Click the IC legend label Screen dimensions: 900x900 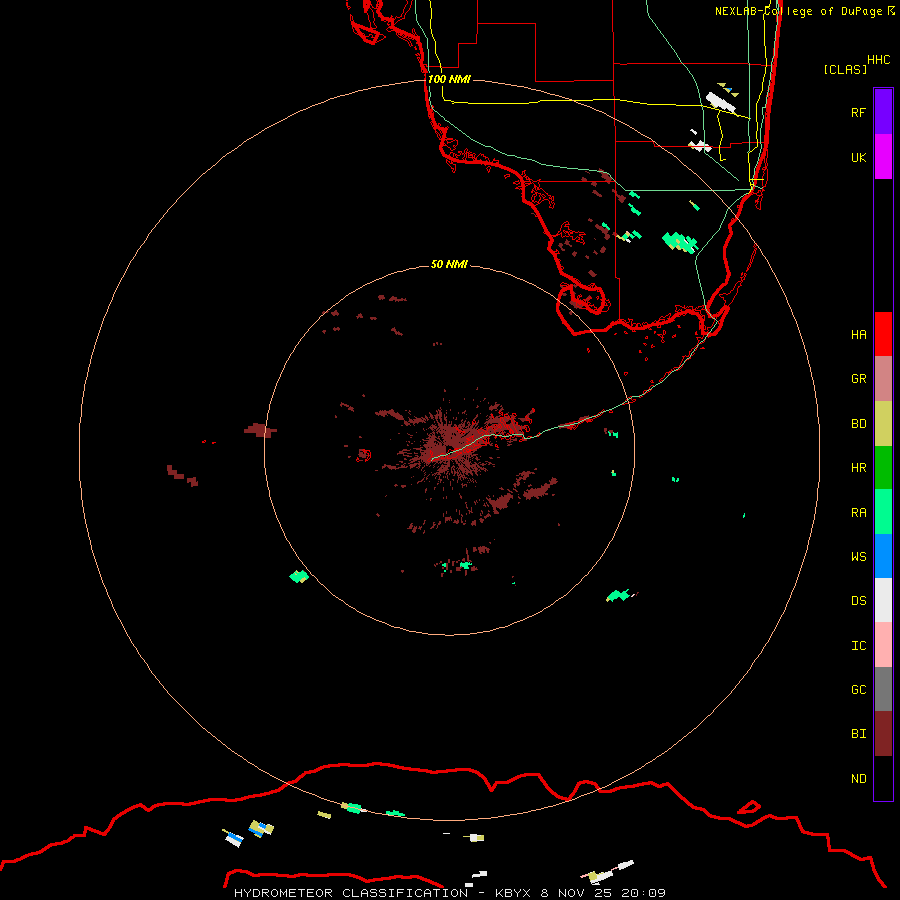click(858, 646)
